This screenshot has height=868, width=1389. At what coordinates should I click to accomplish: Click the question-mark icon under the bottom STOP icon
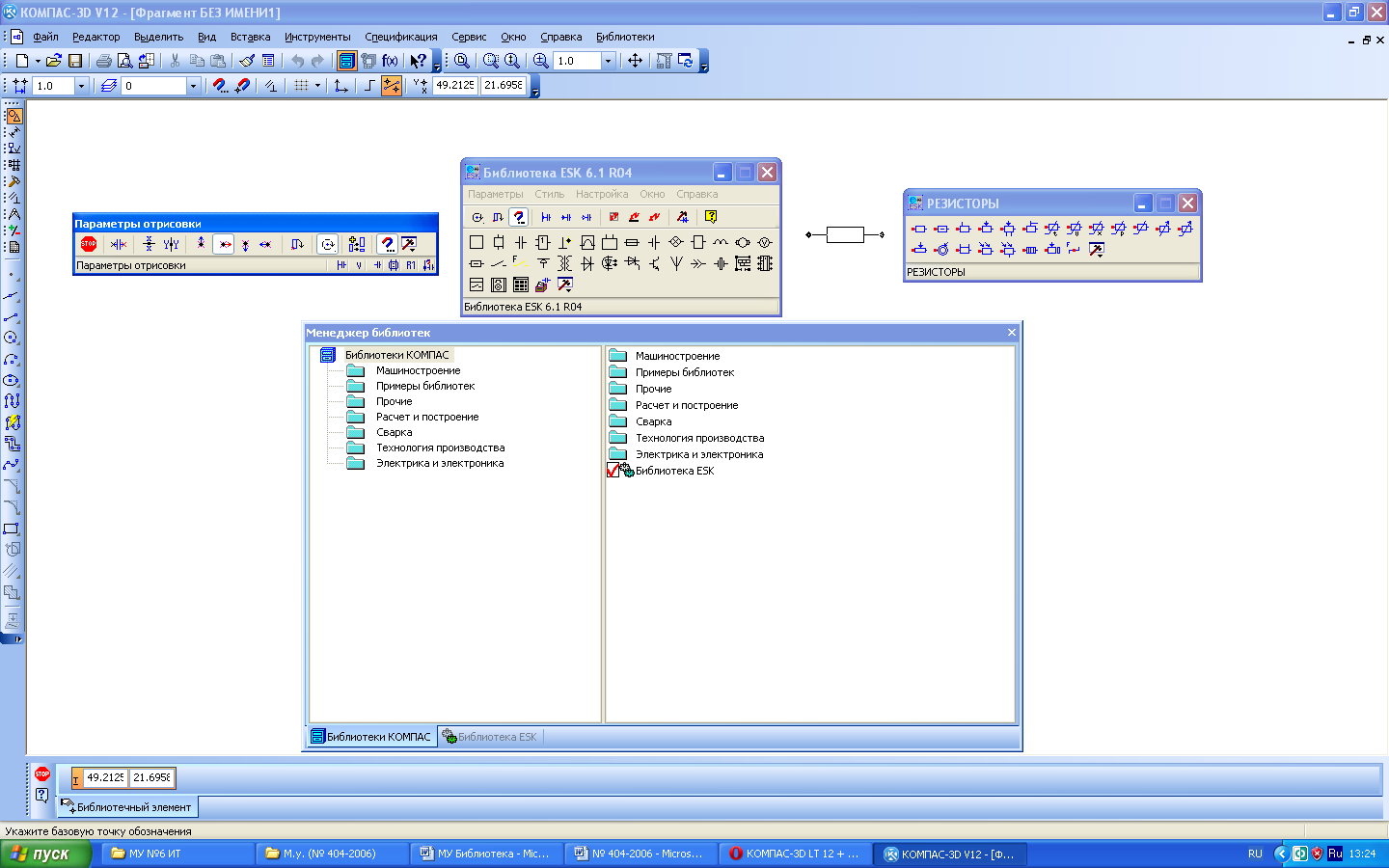41,795
